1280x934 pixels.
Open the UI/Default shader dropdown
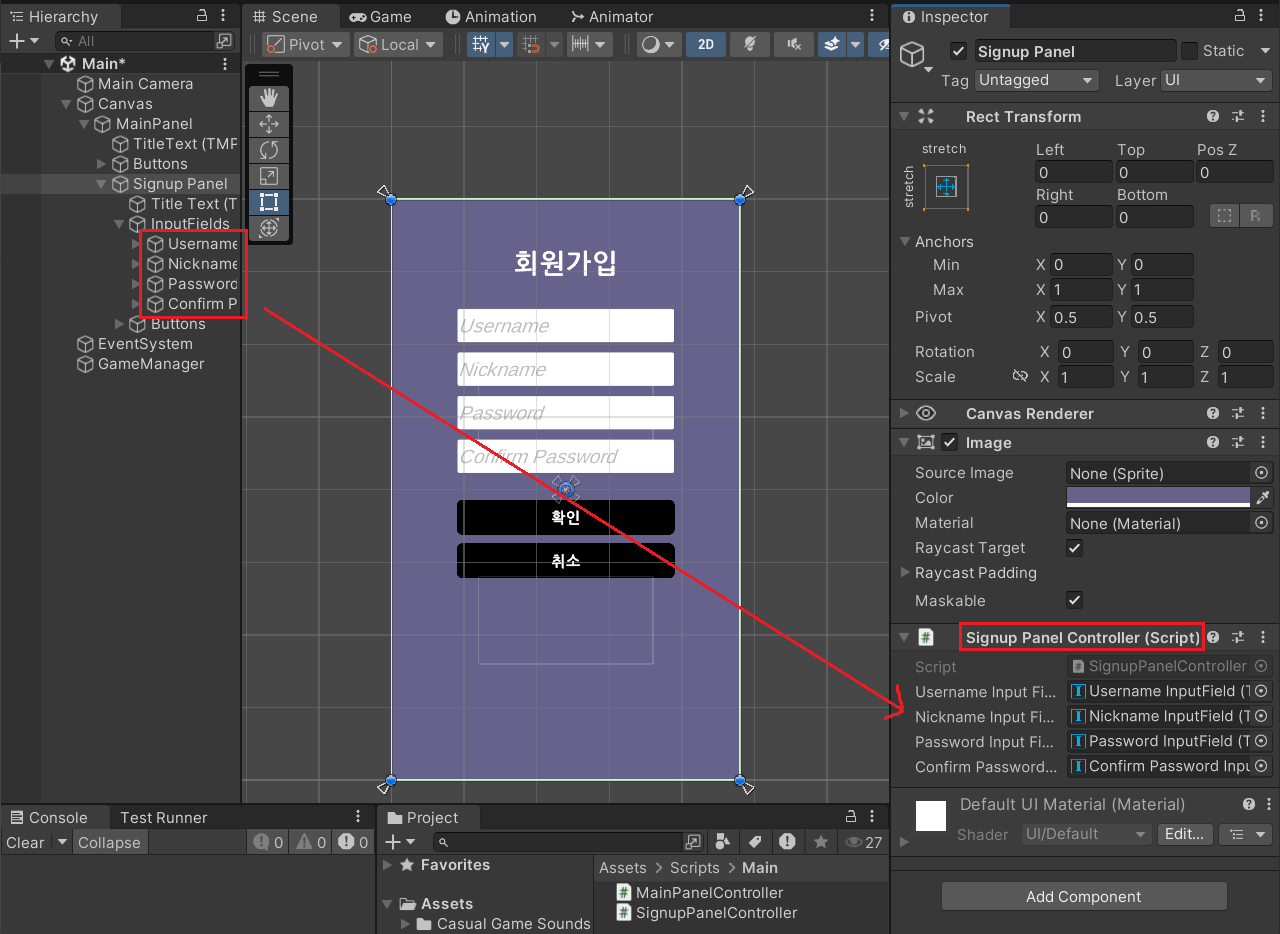tap(1086, 833)
